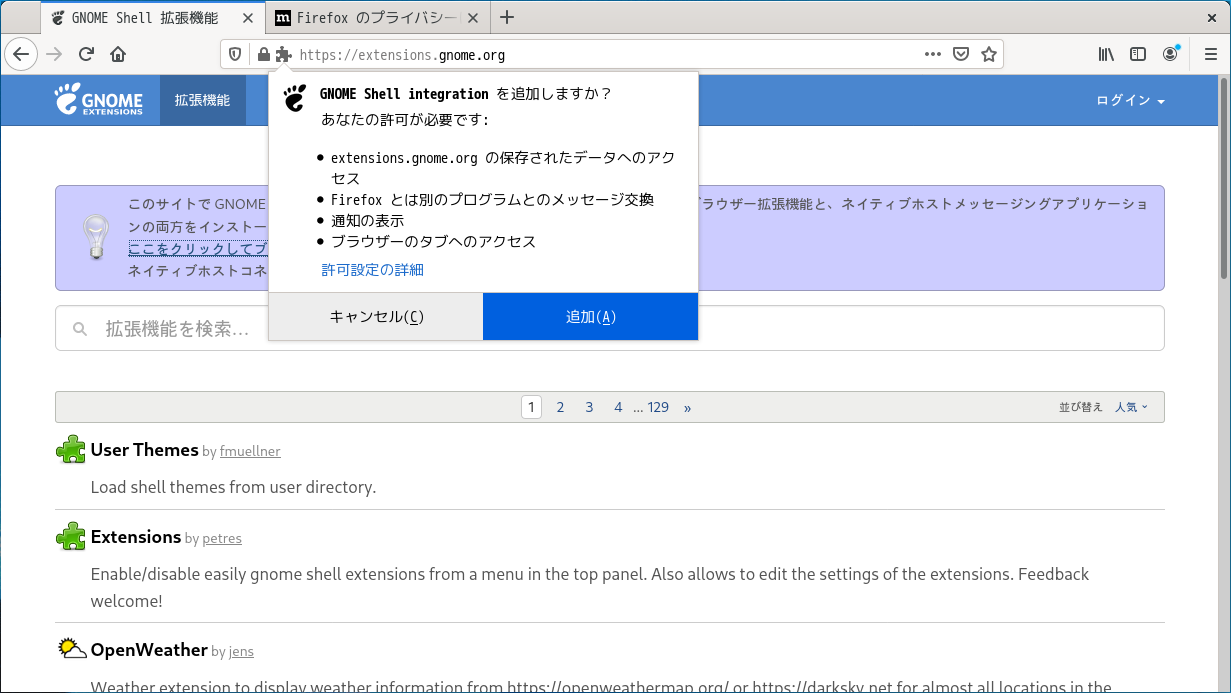Open the 人気 sort dropdown
The width and height of the screenshot is (1231, 693).
point(1131,407)
